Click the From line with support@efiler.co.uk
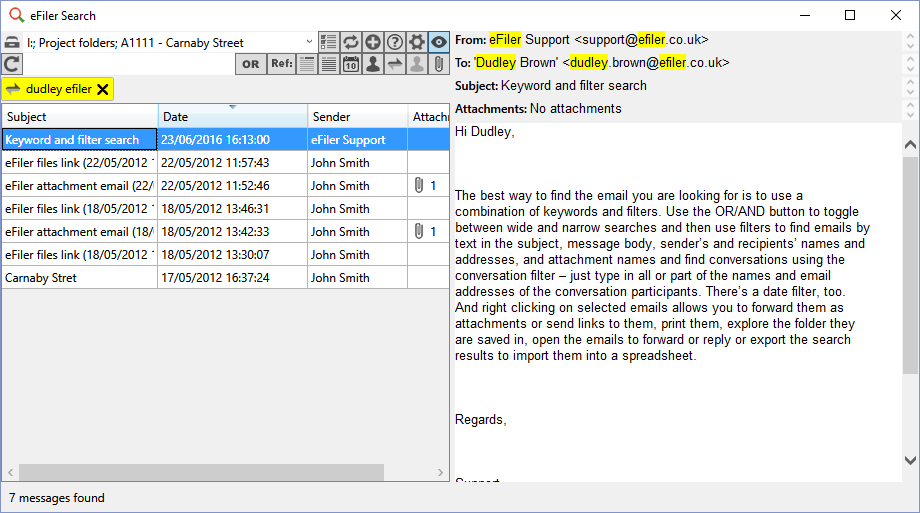Viewport: 920px width, 513px height. [x=581, y=40]
